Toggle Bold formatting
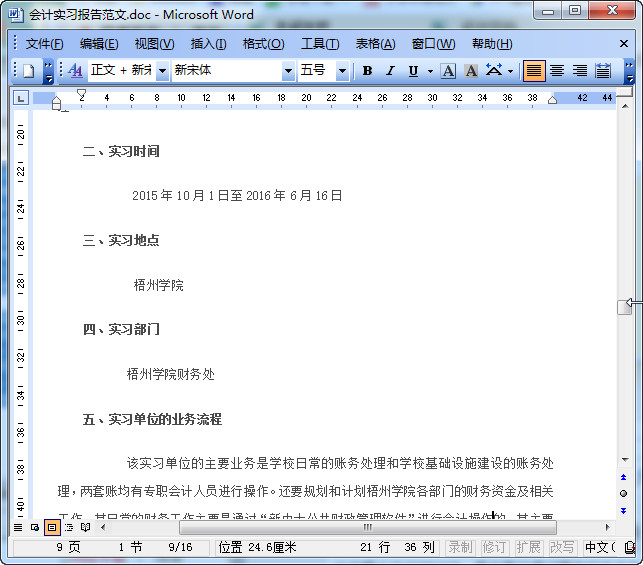The width and height of the screenshot is (643, 565). 367,71
